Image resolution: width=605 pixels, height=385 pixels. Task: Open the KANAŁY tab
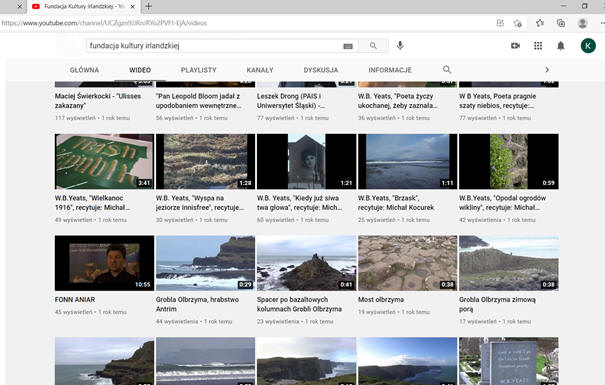(260, 70)
